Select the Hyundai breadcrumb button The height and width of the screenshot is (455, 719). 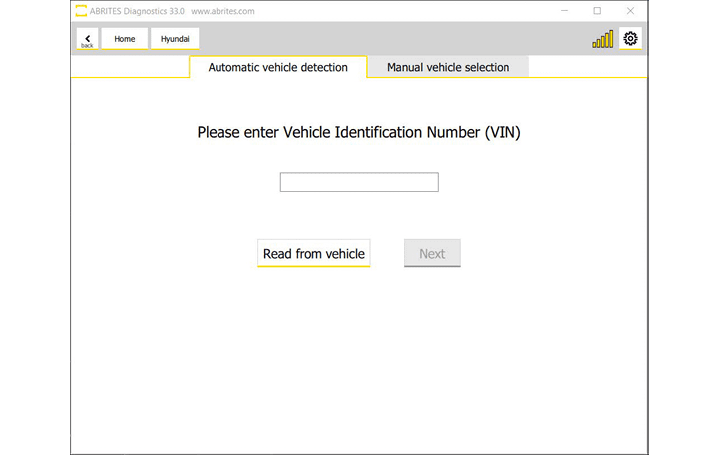(175, 39)
